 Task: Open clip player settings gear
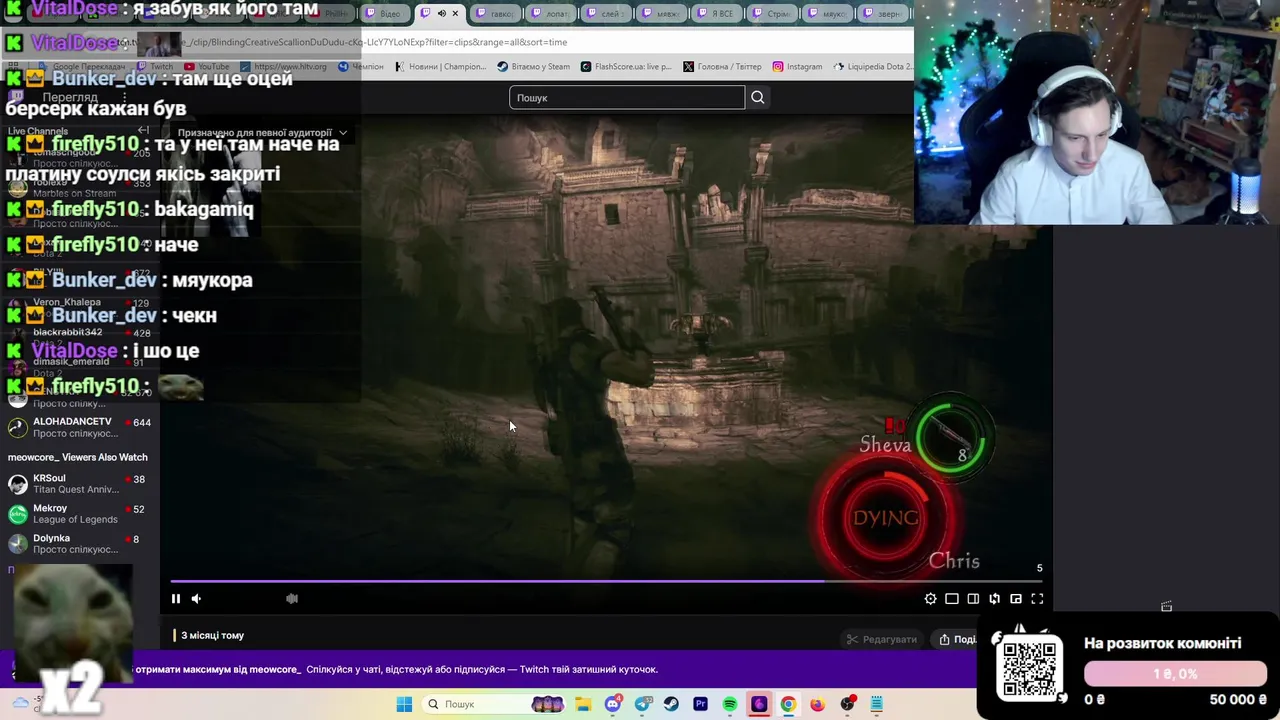coord(931,599)
